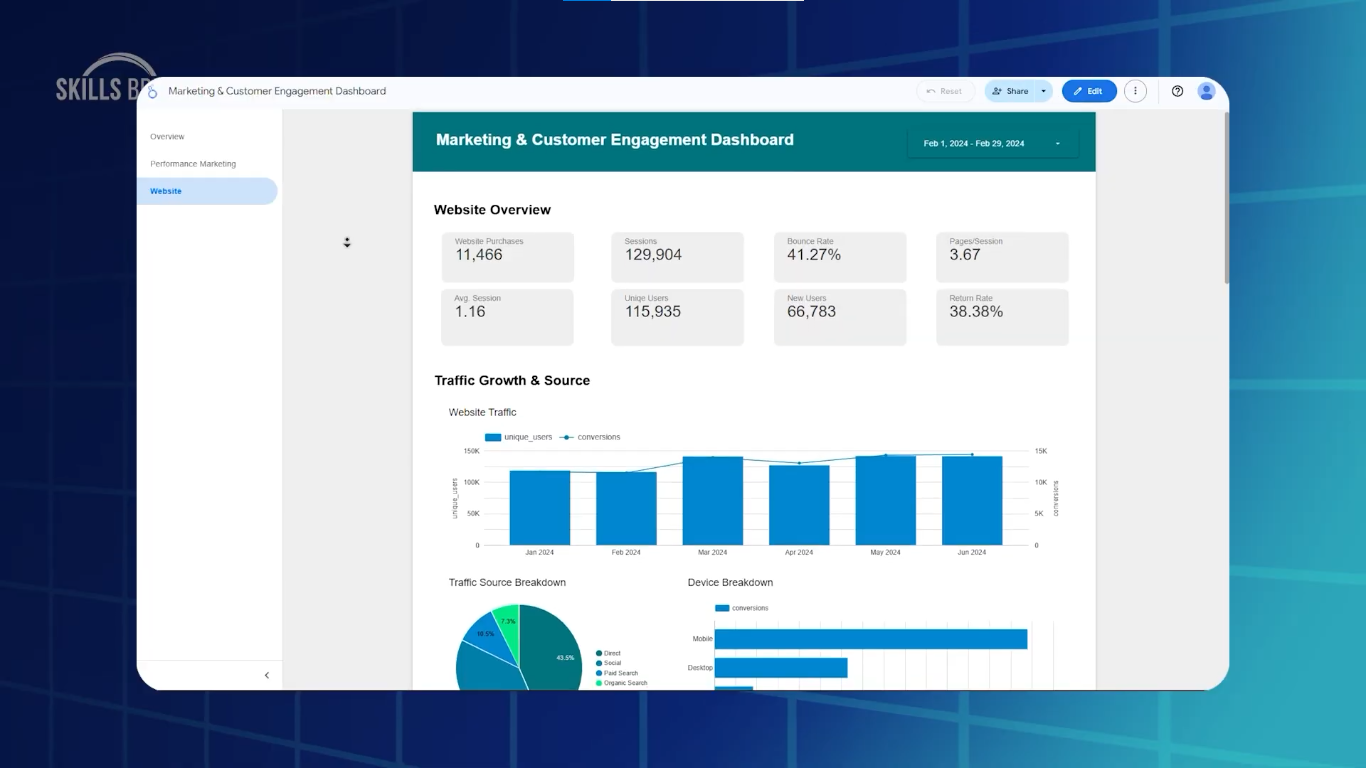
Task: Click the Looker Studio logo icon
Action: click(152, 92)
